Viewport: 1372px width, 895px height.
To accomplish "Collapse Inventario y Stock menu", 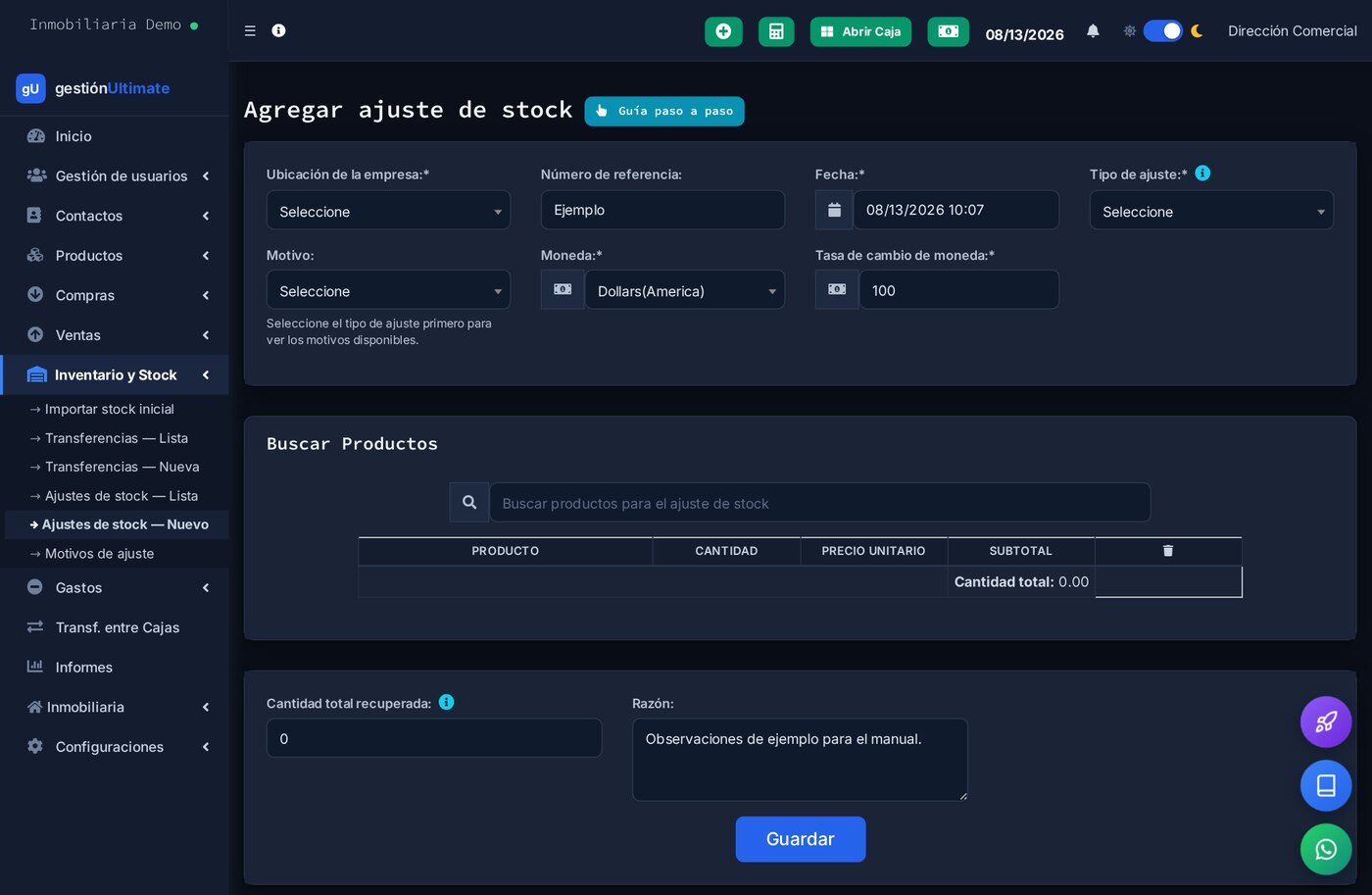I will (115, 374).
